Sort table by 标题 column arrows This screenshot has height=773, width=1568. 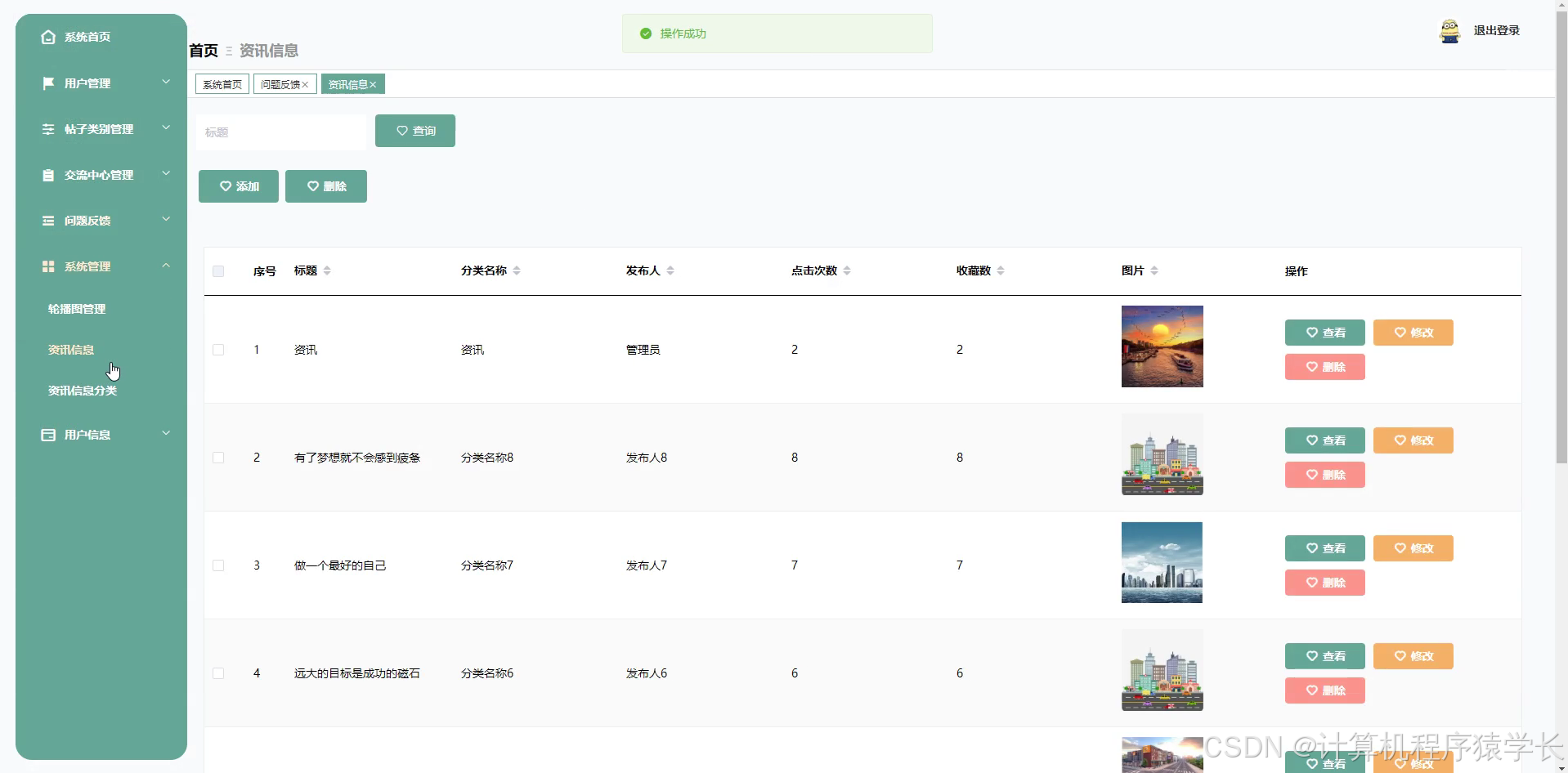point(327,270)
